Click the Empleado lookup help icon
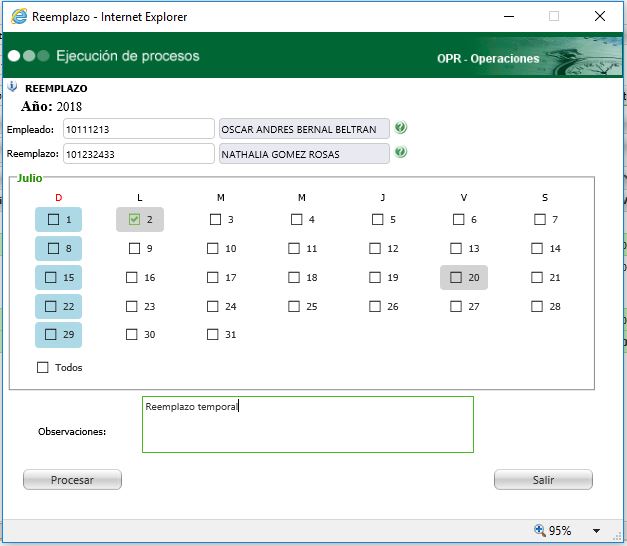The width and height of the screenshot is (627, 546). click(x=401, y=128)
